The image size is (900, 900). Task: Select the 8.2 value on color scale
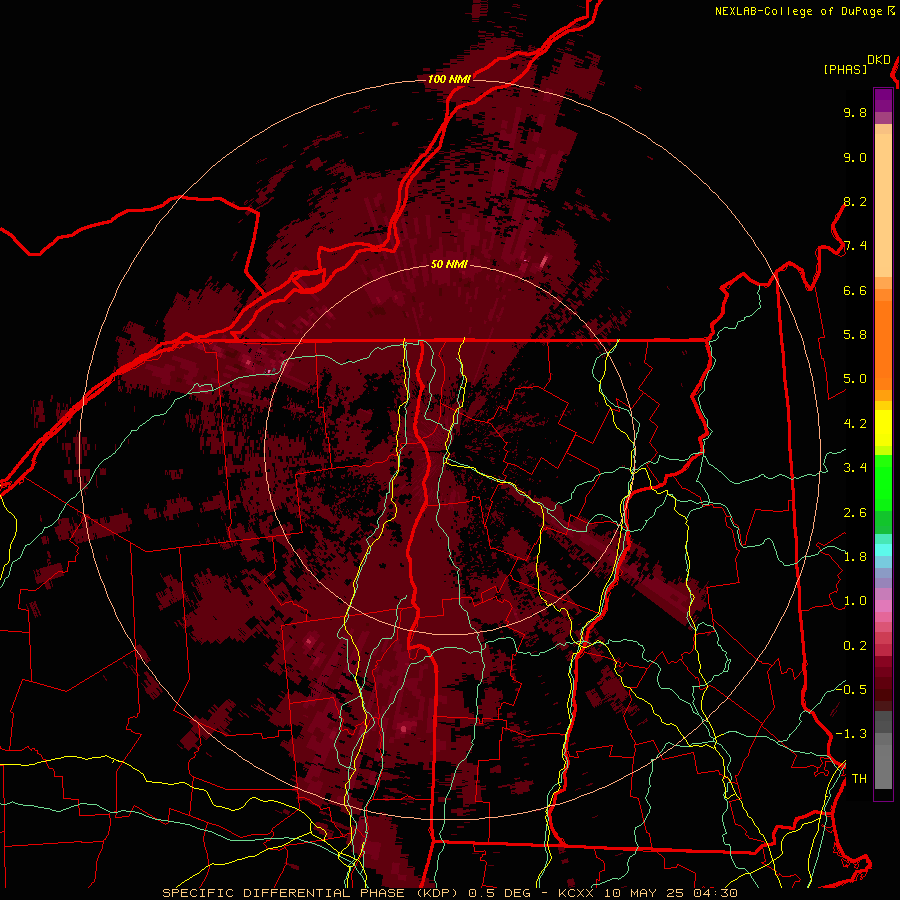tap(855, 201)
